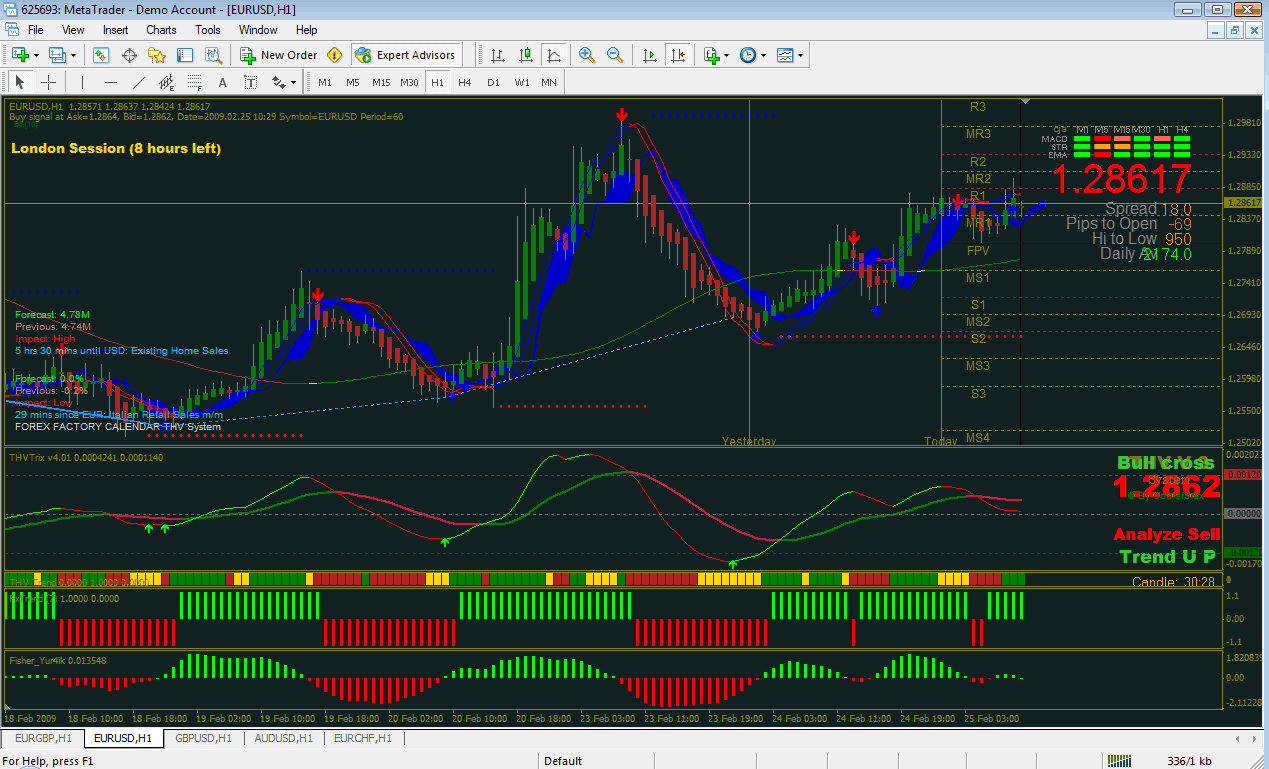
Task: Open the Strategy Tester magnifier icon
Action: tap(213, 55)
